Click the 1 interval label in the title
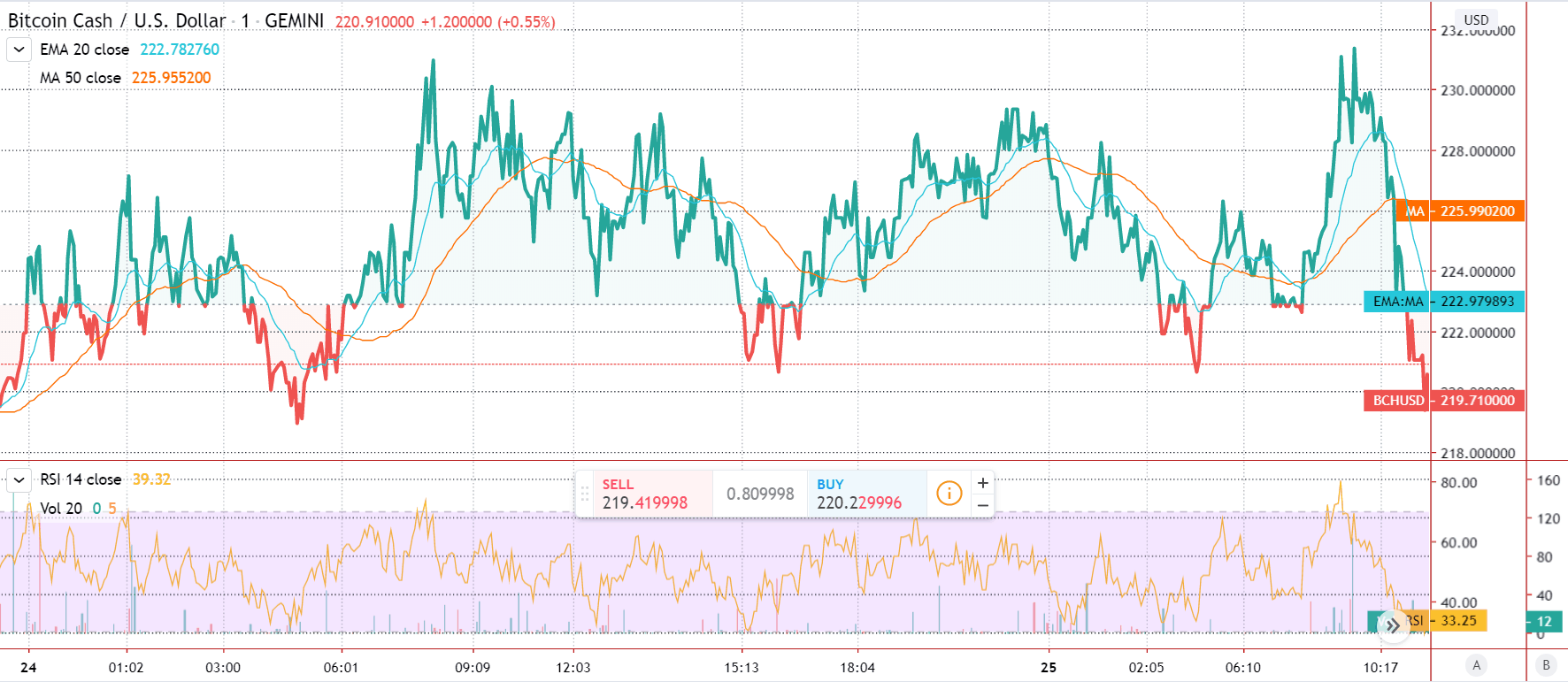This screenshot has width=1568, height=682. 245,20
